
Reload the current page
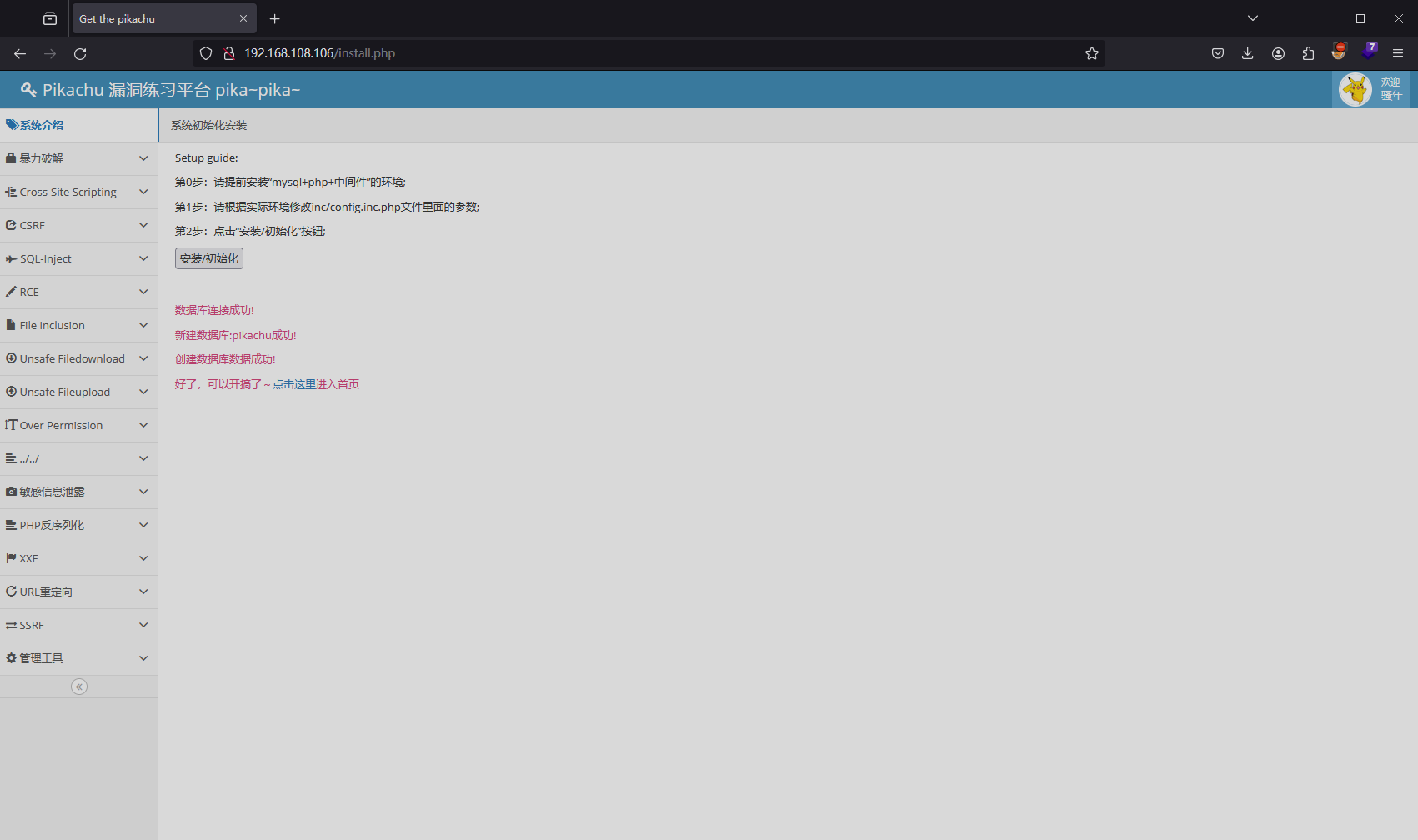click(80, 53)
